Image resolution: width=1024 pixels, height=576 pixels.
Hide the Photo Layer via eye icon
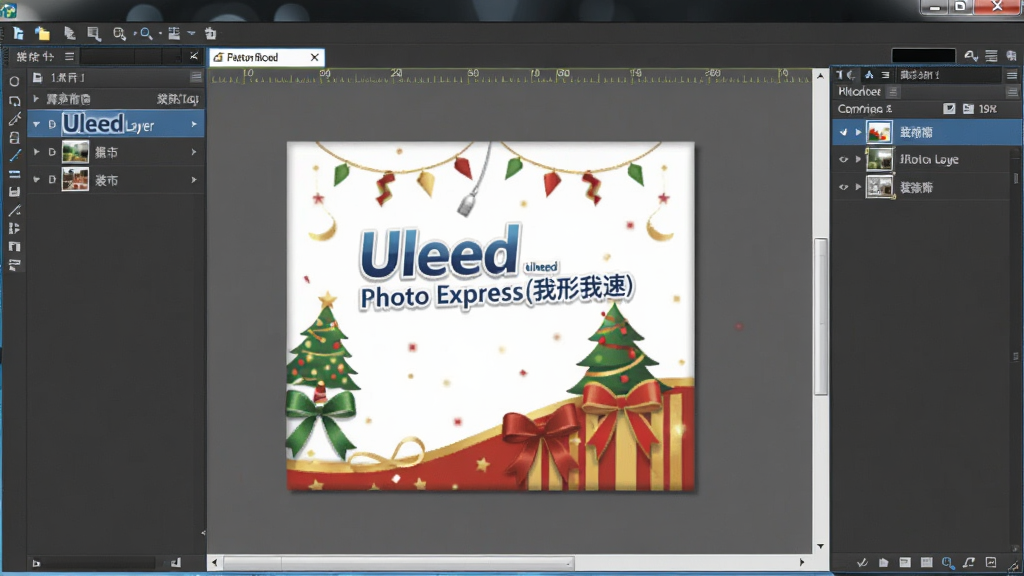coord(843,159)
